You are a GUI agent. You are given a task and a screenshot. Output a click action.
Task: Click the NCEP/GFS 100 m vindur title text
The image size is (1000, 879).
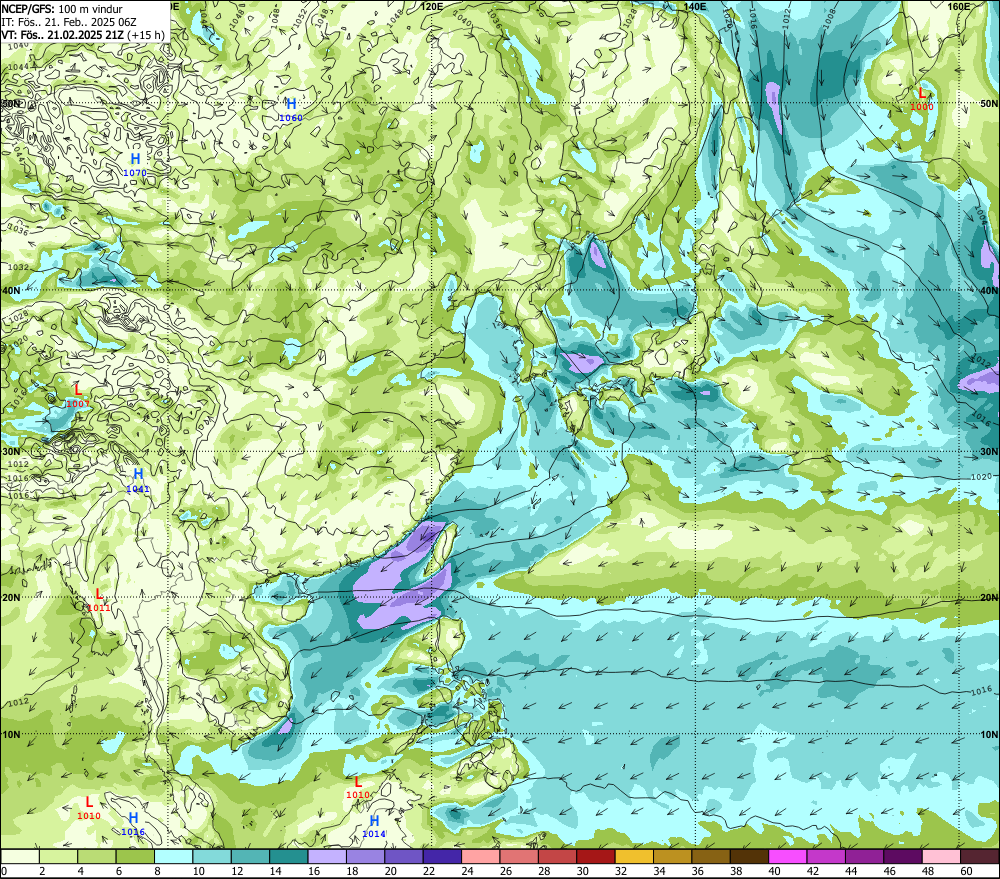tap(62, 9)
